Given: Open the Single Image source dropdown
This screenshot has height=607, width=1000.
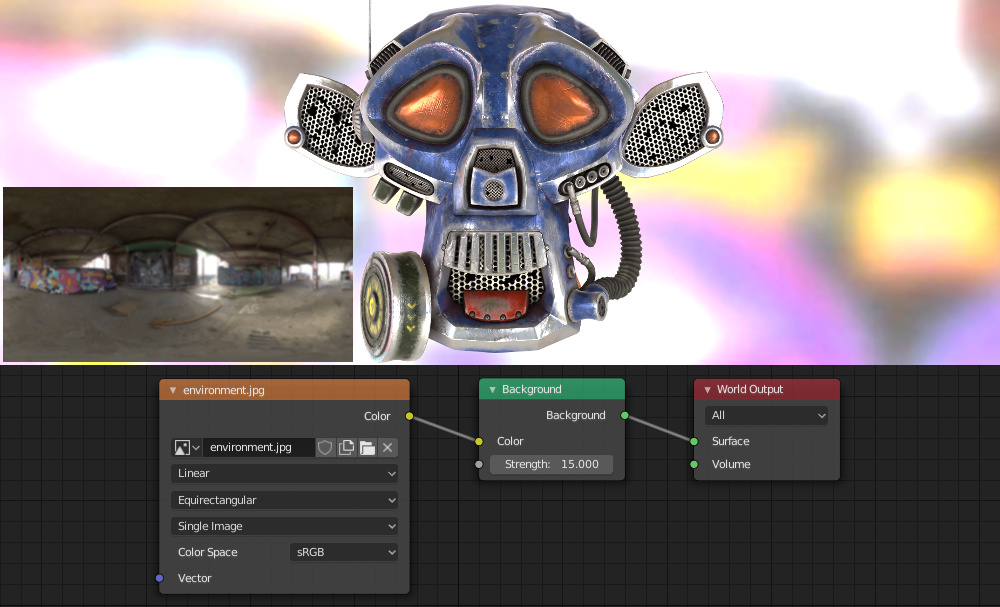Looking at the screenshot, I should (x=284, y=526).
